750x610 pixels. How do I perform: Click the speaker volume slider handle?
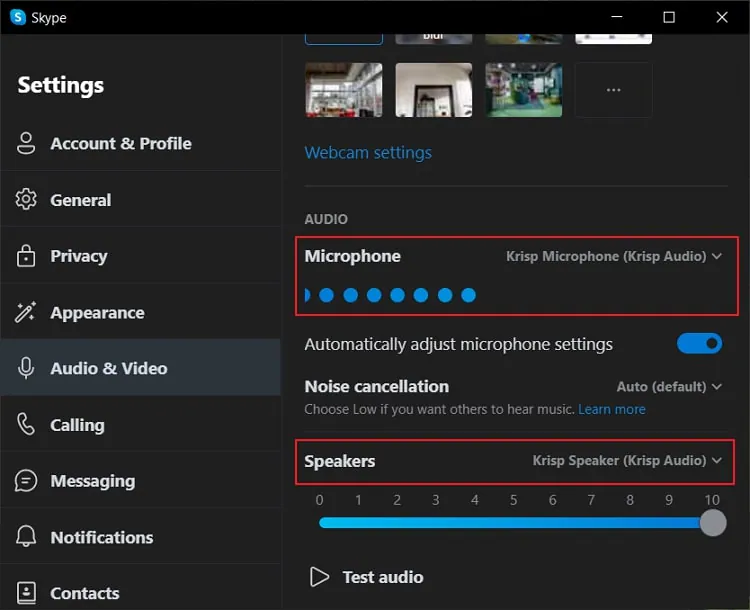point(712,522)
